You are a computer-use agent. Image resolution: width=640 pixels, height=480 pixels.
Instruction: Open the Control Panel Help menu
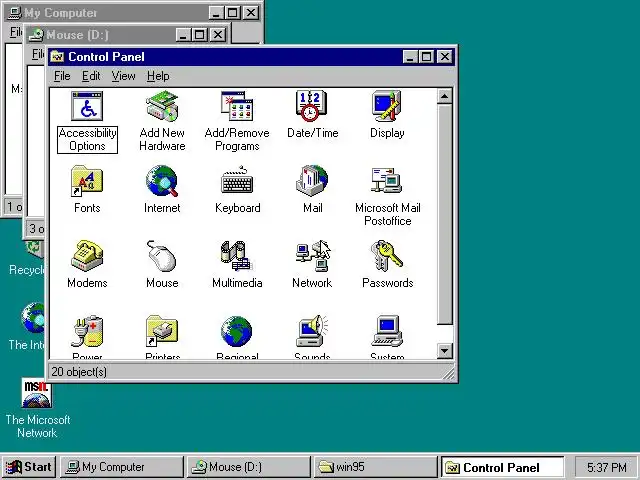tap(158, 76)
